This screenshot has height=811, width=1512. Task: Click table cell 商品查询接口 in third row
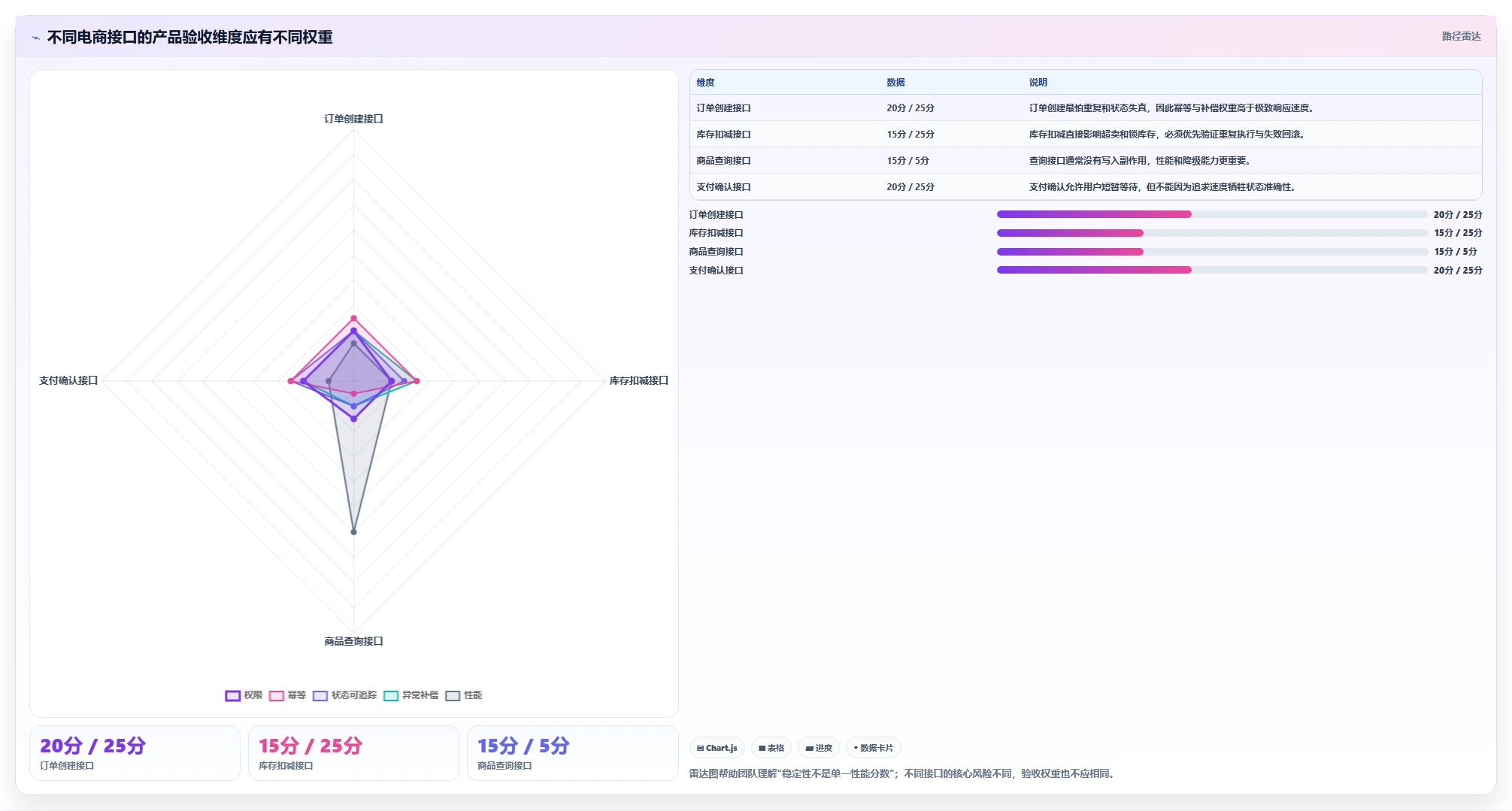coord(723,161)
